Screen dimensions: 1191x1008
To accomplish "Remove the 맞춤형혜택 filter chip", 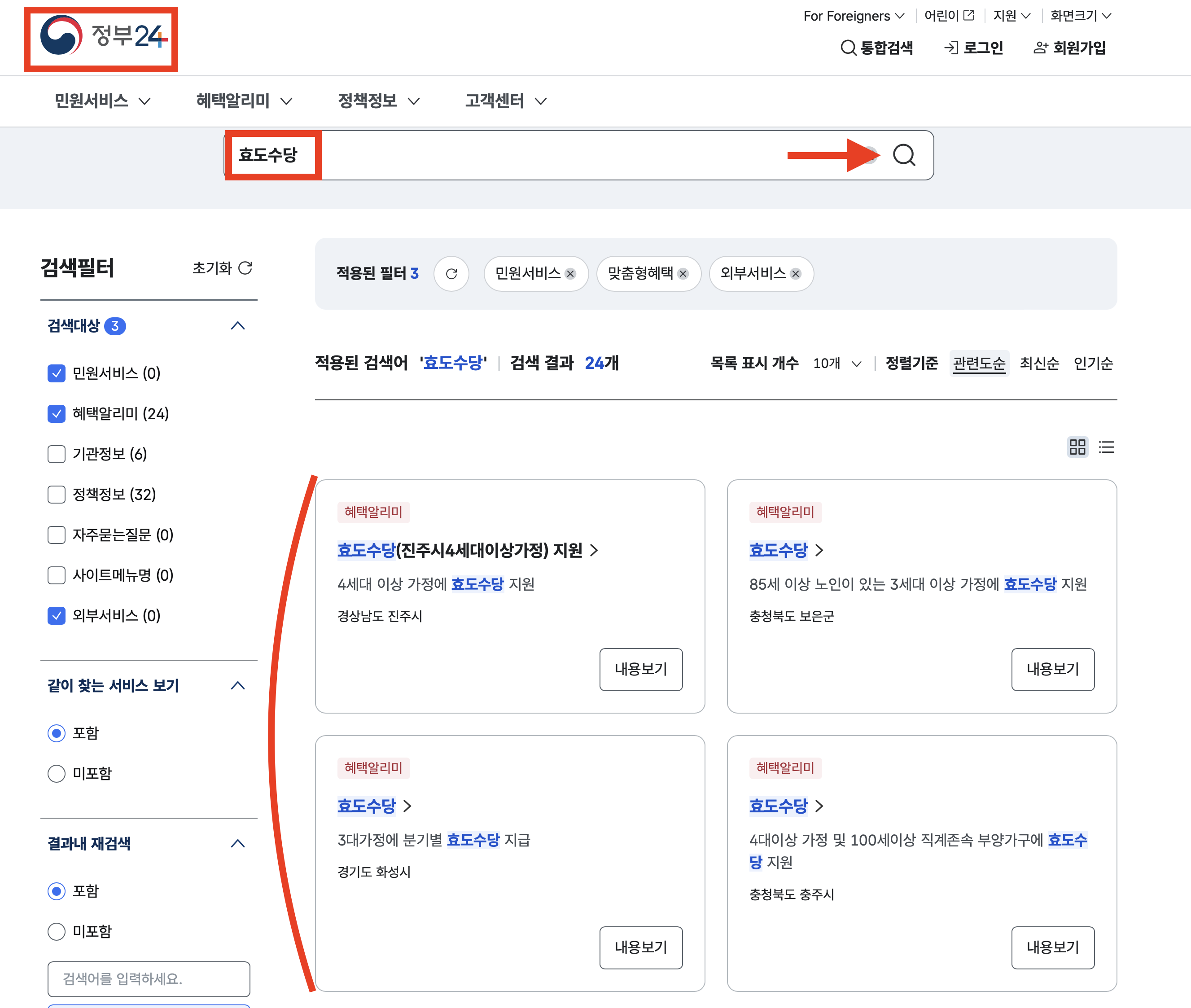I will [x=683, y=274].
